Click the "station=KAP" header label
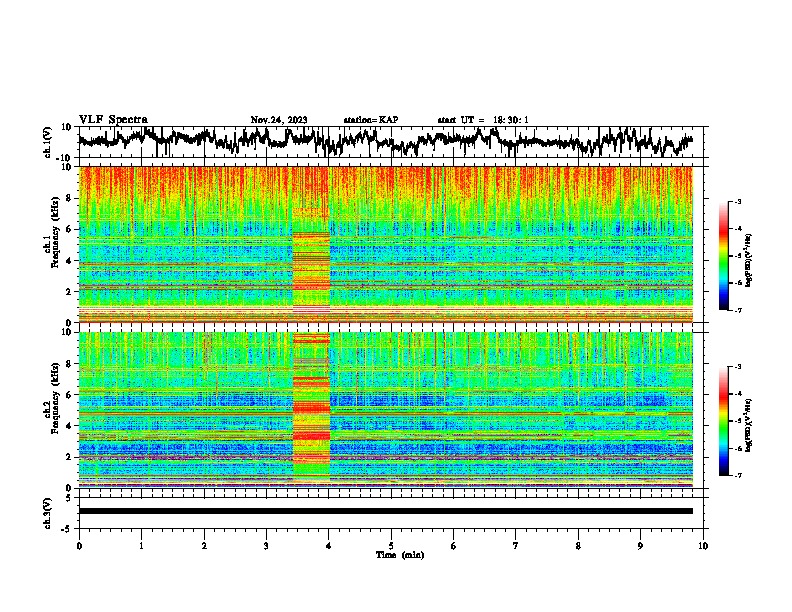 click(371, 120)
